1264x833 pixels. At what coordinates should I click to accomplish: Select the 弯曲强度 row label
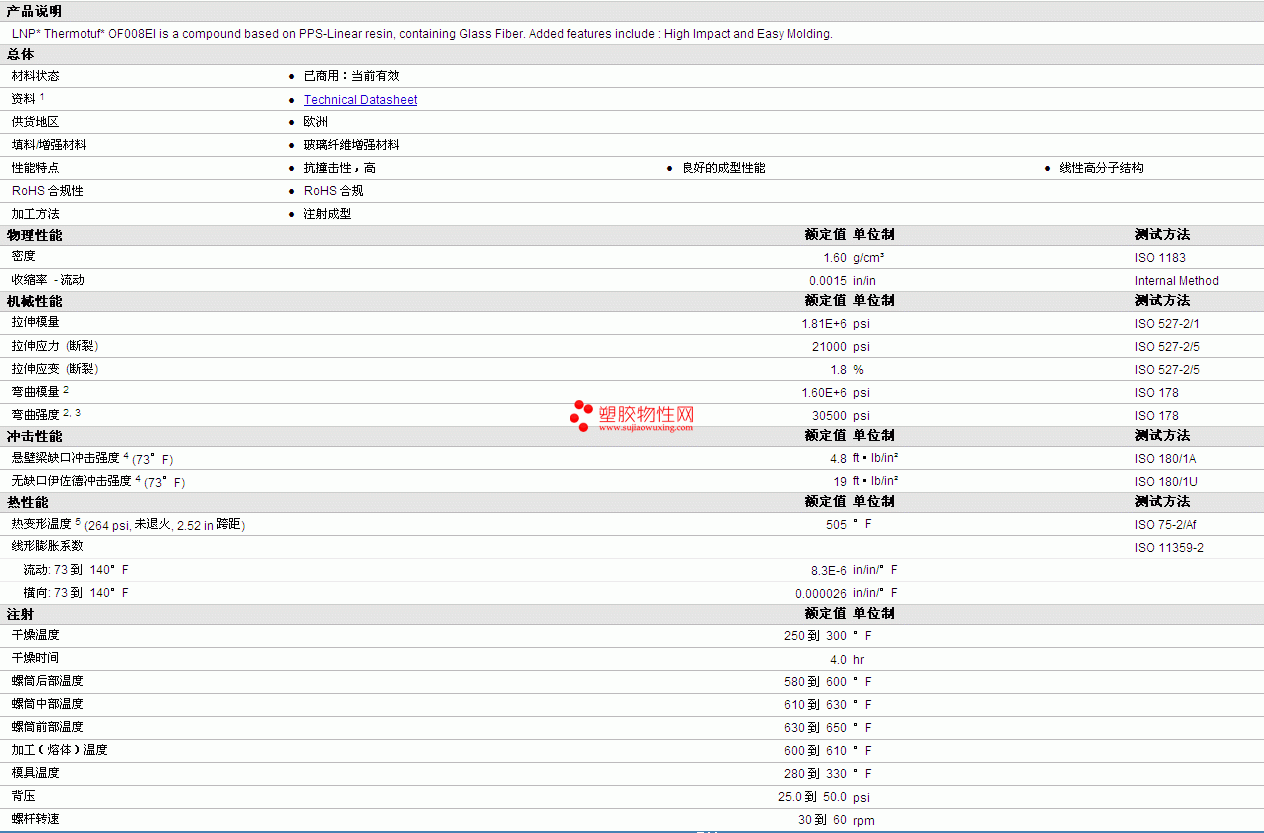[36, 415]
